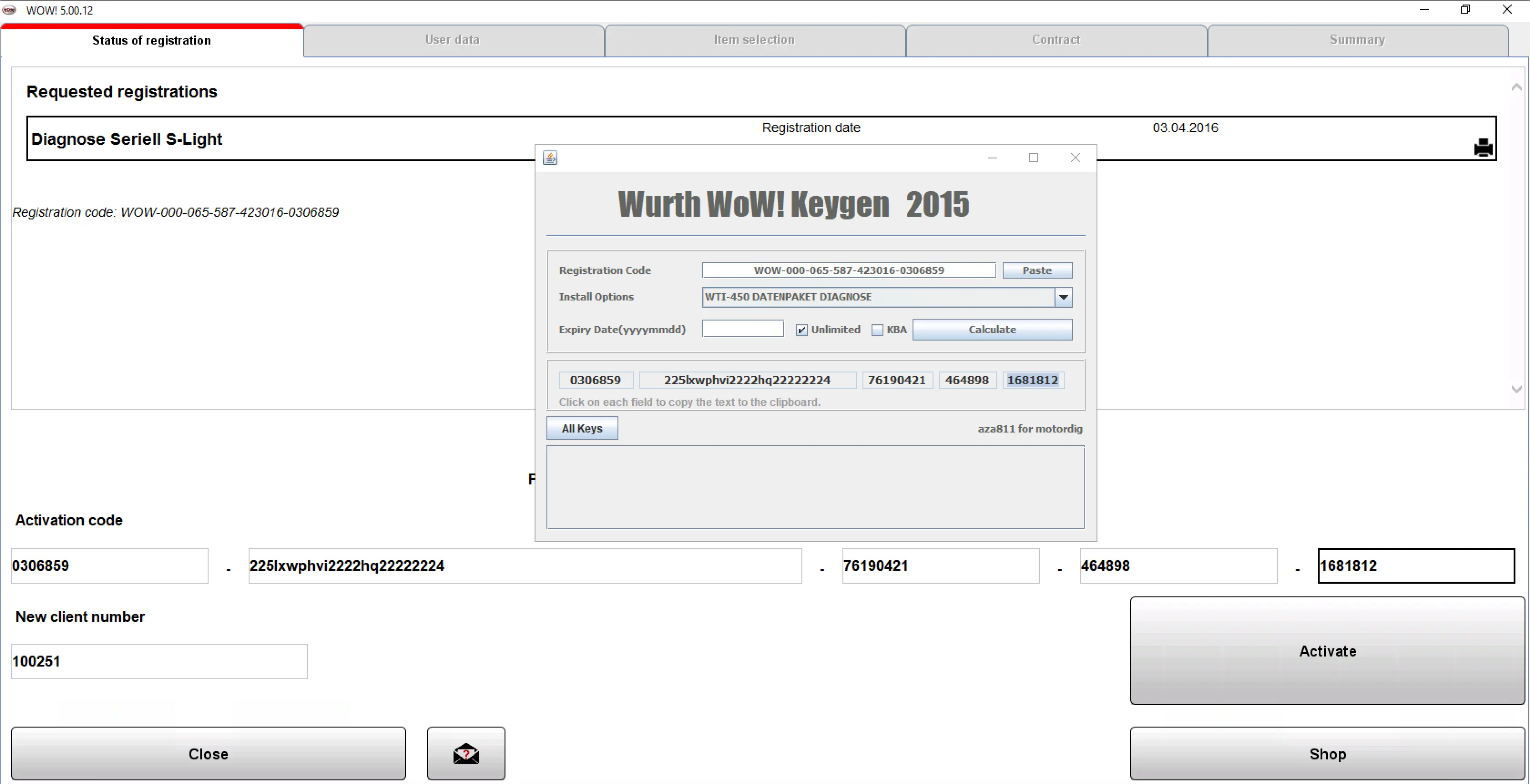Click the envelope question mark icon button
Image resolution: width=1530 pixels, height=784 pixels.
coord(466,753)
